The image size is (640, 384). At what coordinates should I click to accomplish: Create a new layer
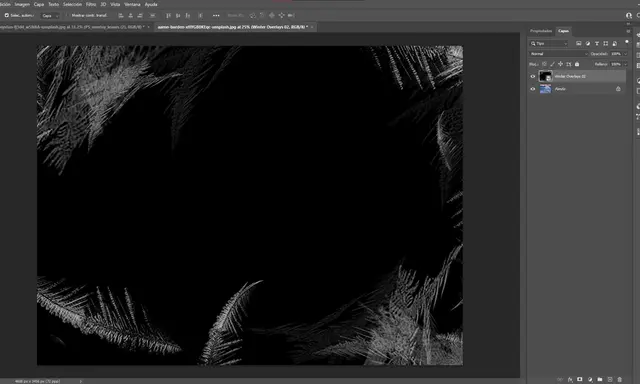[x=610, y=380]
